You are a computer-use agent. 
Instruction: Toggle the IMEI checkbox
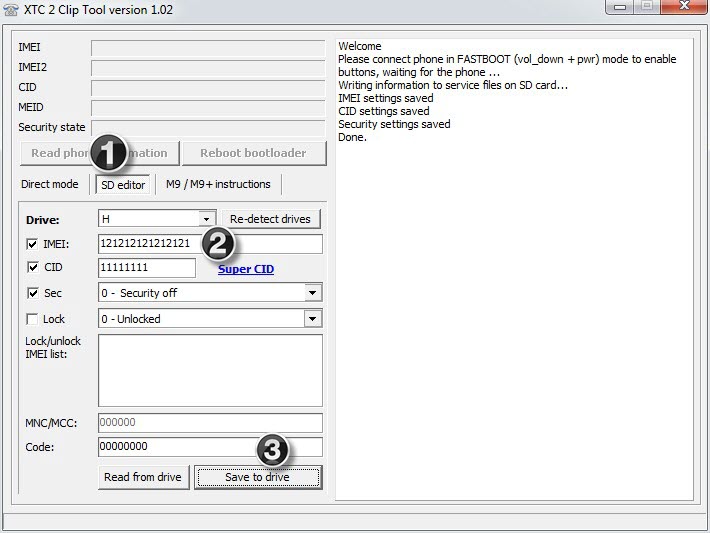click(32, 244)
